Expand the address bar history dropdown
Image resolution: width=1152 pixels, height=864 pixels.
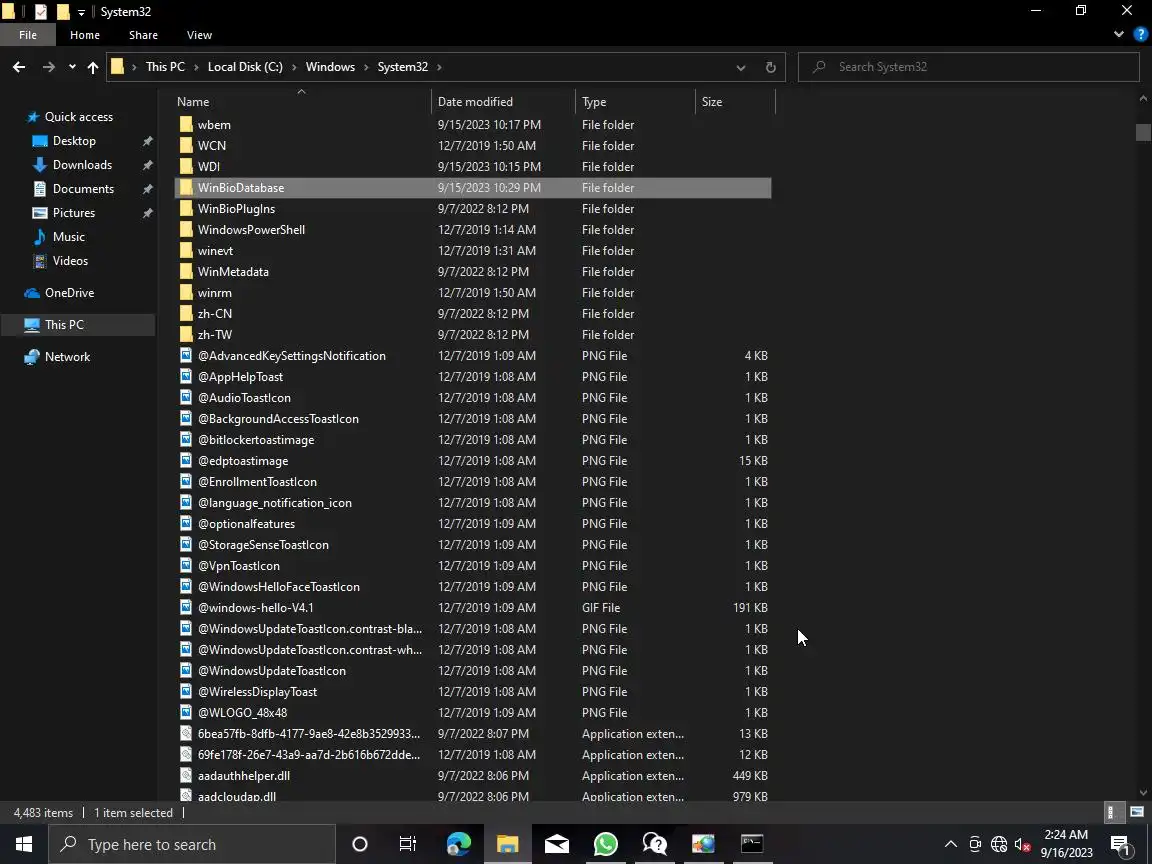tap(741, 67)
